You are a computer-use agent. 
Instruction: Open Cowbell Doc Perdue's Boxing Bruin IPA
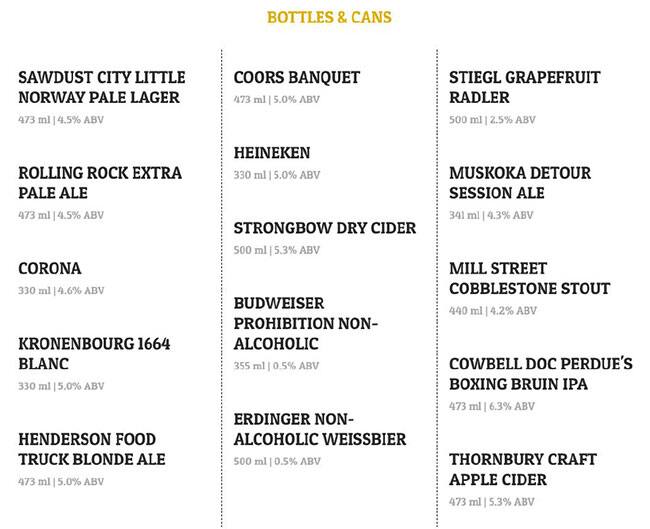coord(540,374)
